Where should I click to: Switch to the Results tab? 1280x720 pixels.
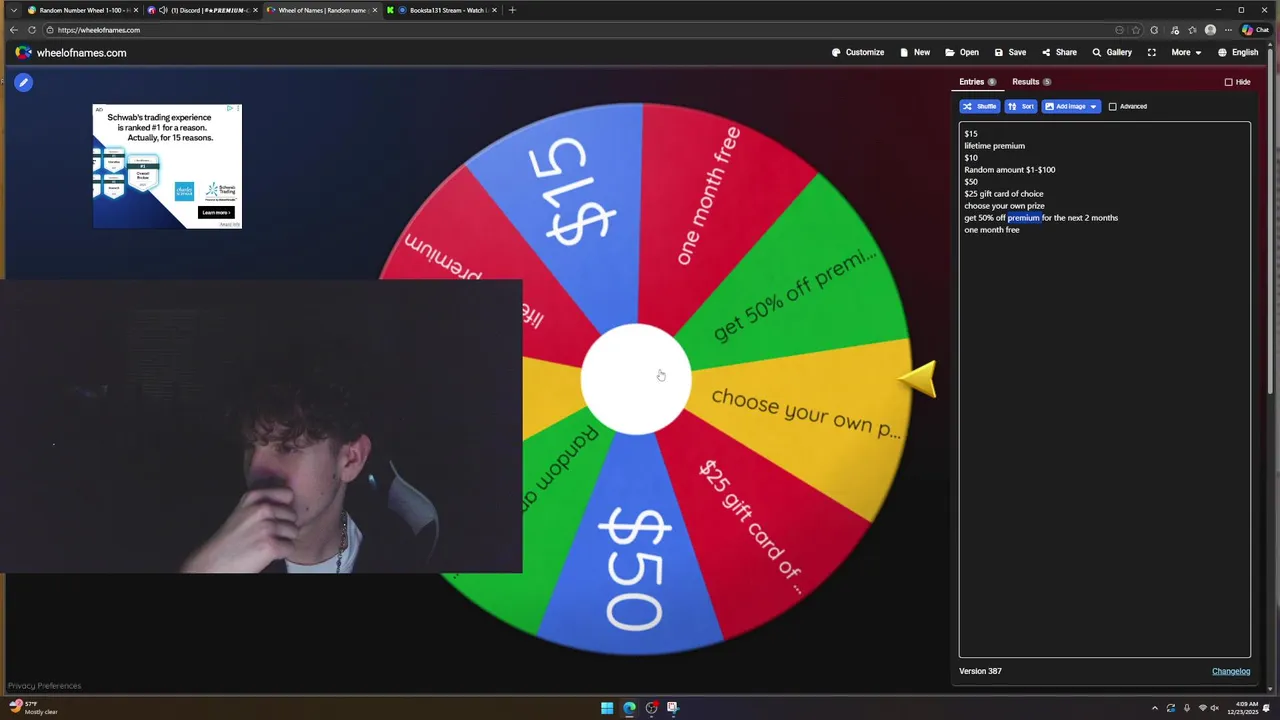tap(1031, 82)
